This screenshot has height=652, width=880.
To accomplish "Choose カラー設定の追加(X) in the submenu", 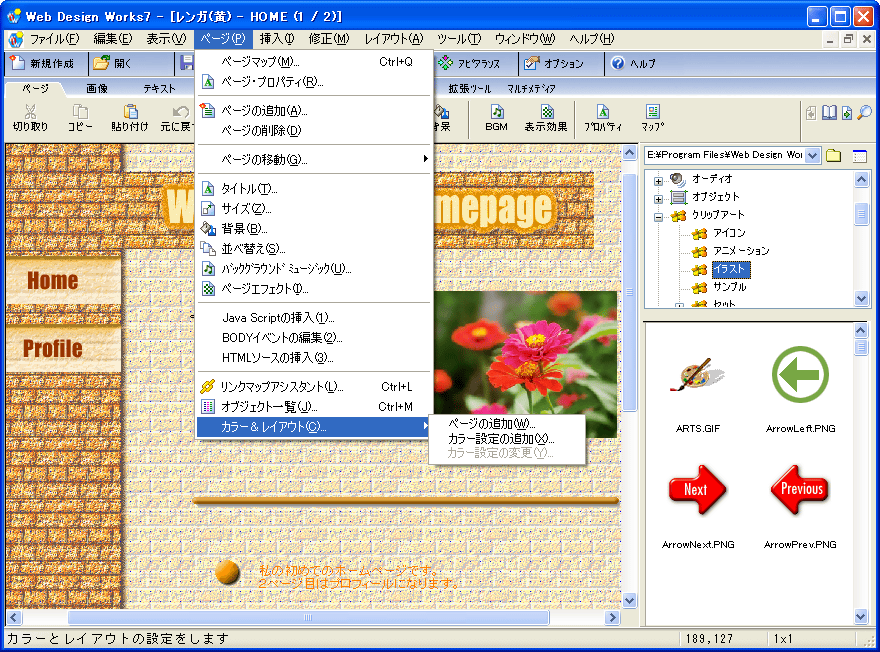I will coord(506,439).
